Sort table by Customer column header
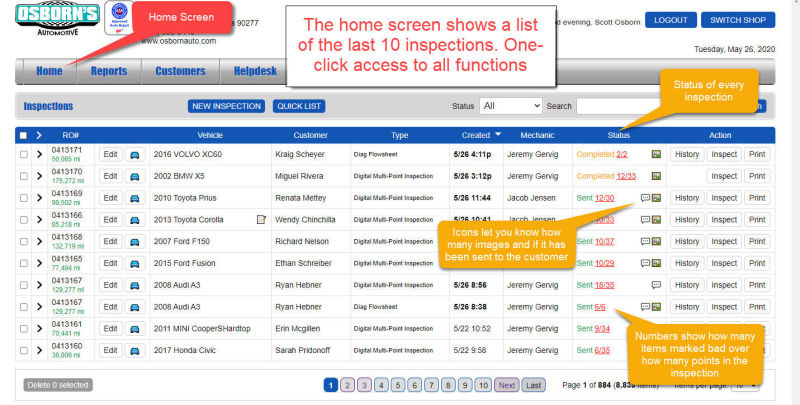 pyautogui.click(x=310, y=135)
